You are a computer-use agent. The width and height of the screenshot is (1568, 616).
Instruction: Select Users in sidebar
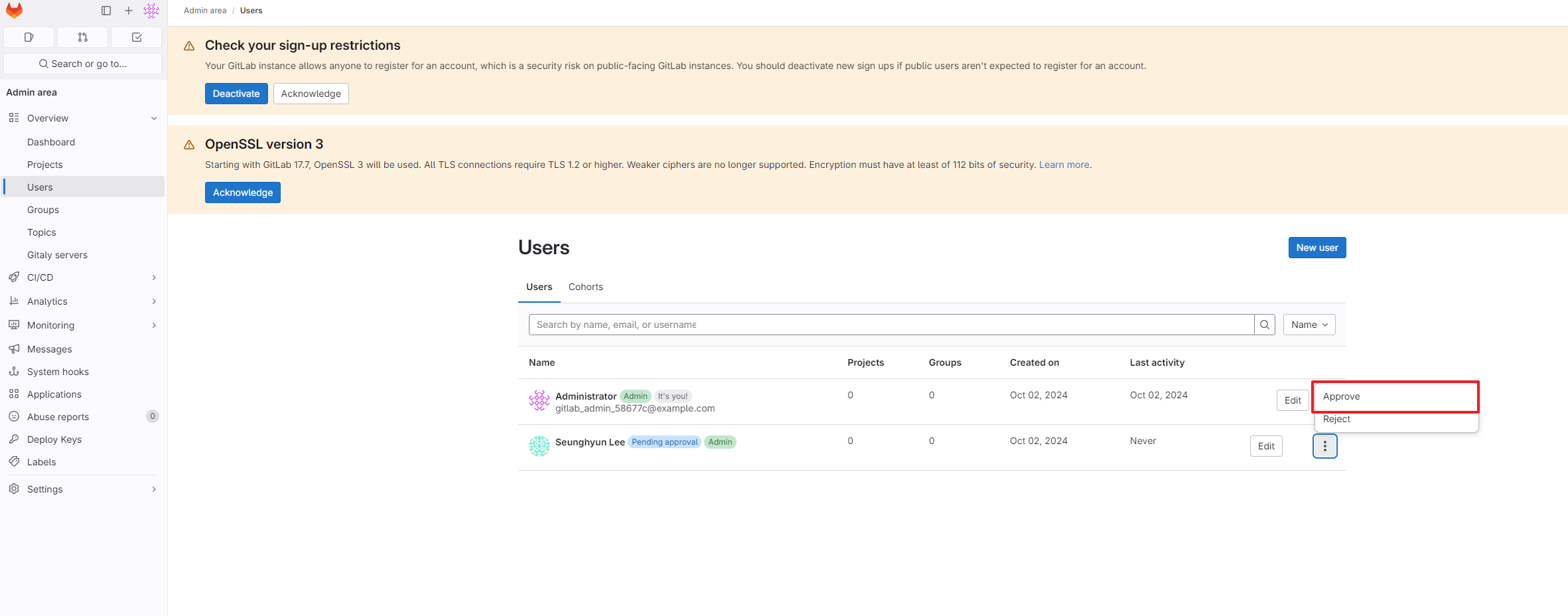(84, 187)
